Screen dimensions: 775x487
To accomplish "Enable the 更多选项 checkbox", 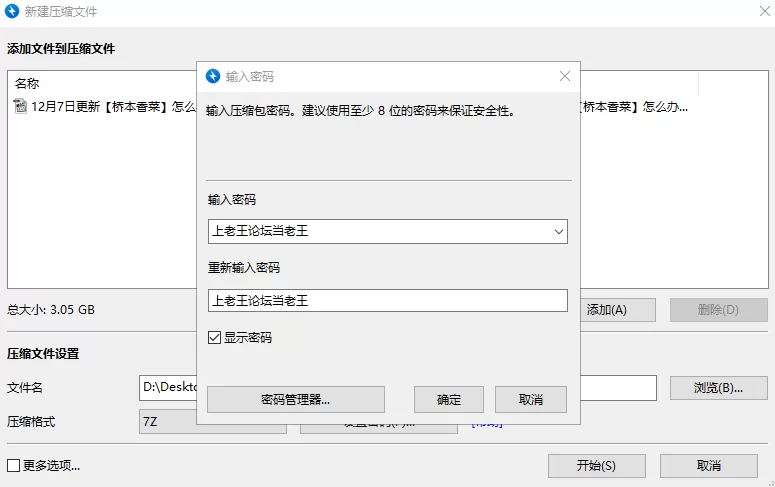I will tap(14, 465).
